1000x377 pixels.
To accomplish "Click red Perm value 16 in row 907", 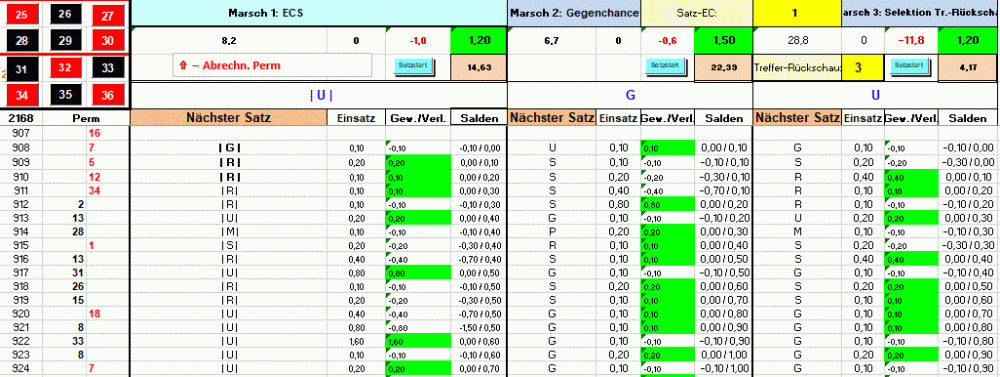I will 94,133.
